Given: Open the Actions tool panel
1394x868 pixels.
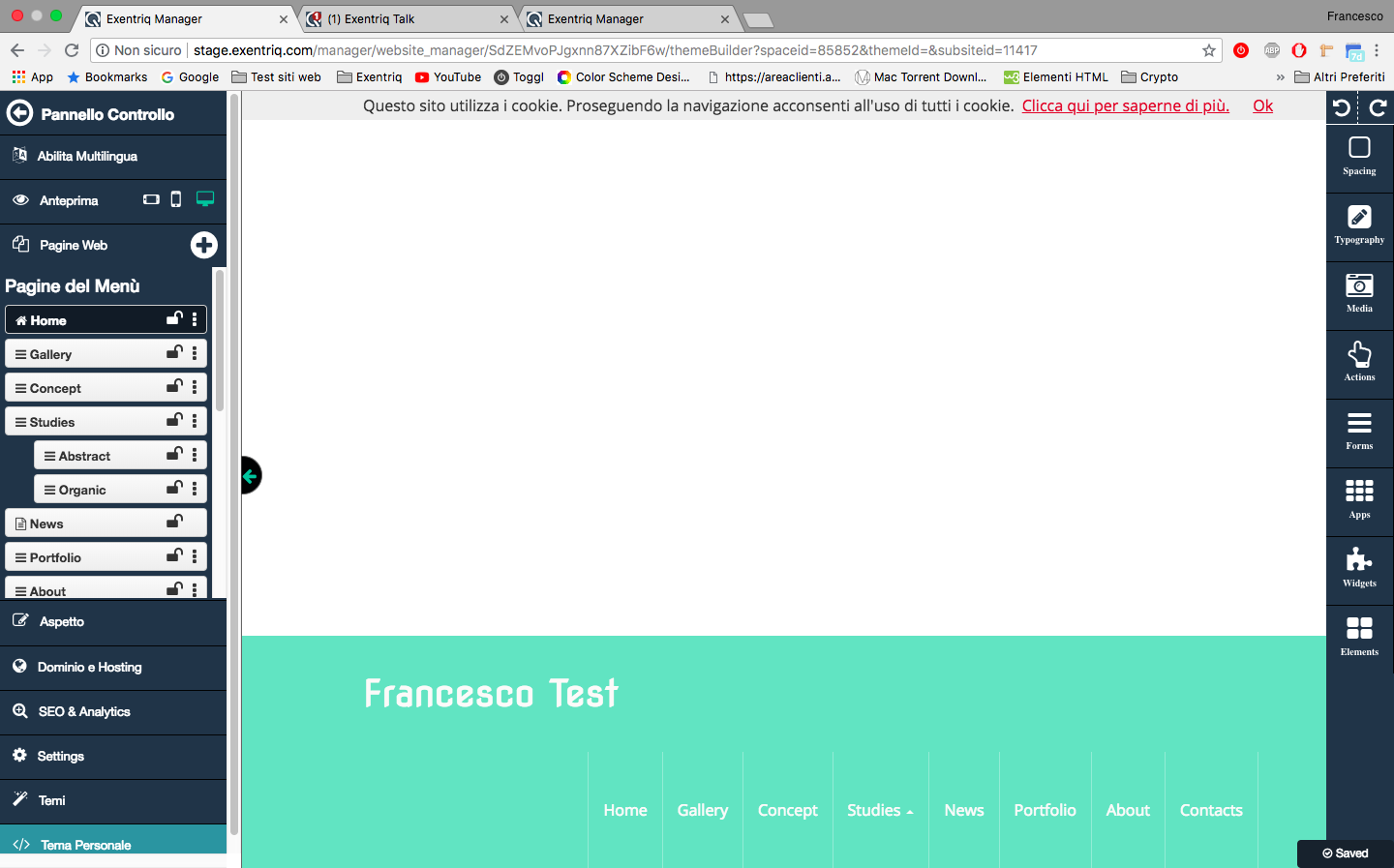Looking at the screenshot, I should point(1359,361).
